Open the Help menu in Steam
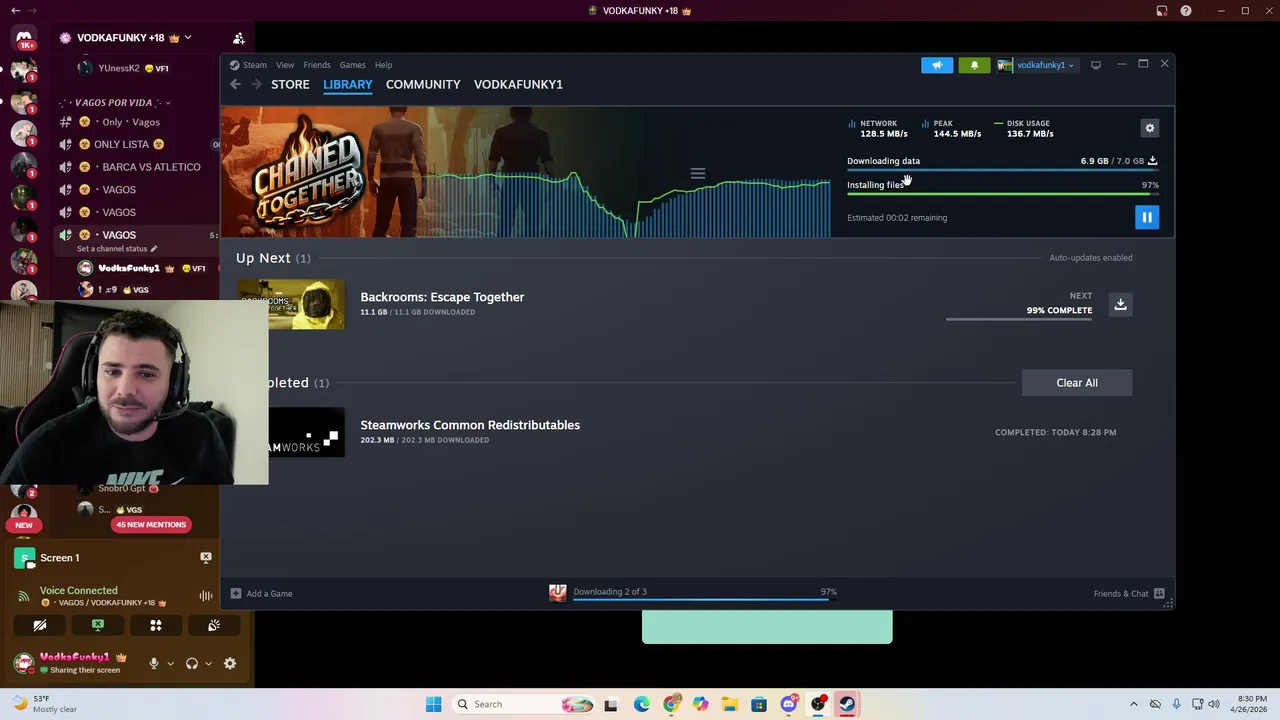 pyautogui.click(x=383, y=65)
